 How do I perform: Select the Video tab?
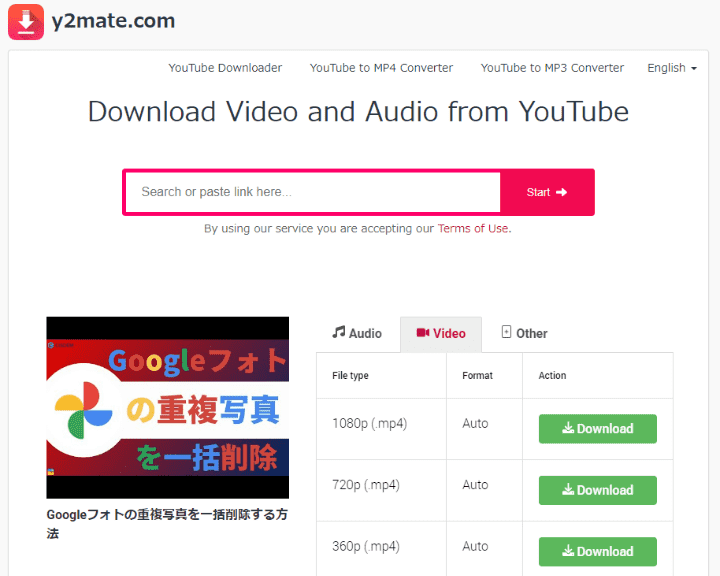(441, 333)
